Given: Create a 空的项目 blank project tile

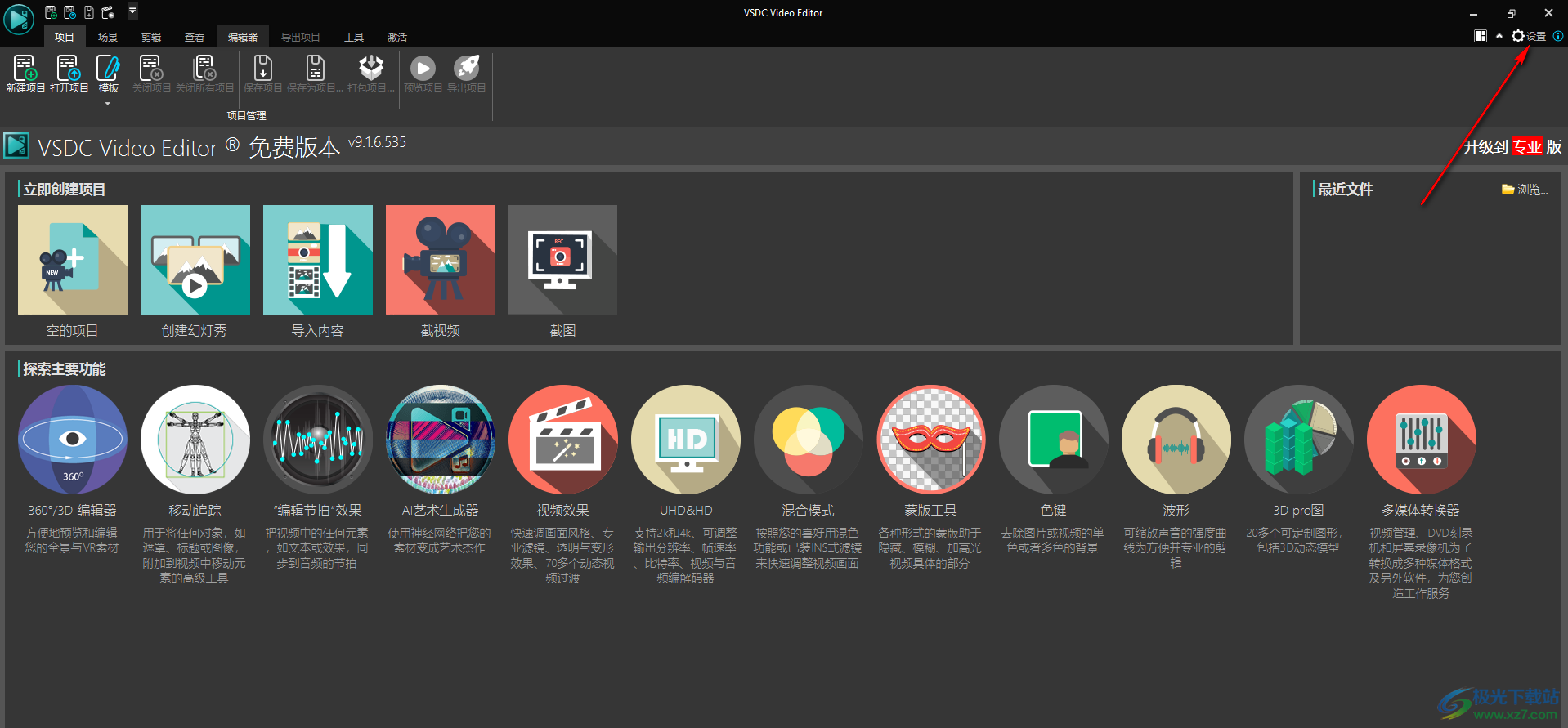Looking at the screenshot, I should [73, 260].
